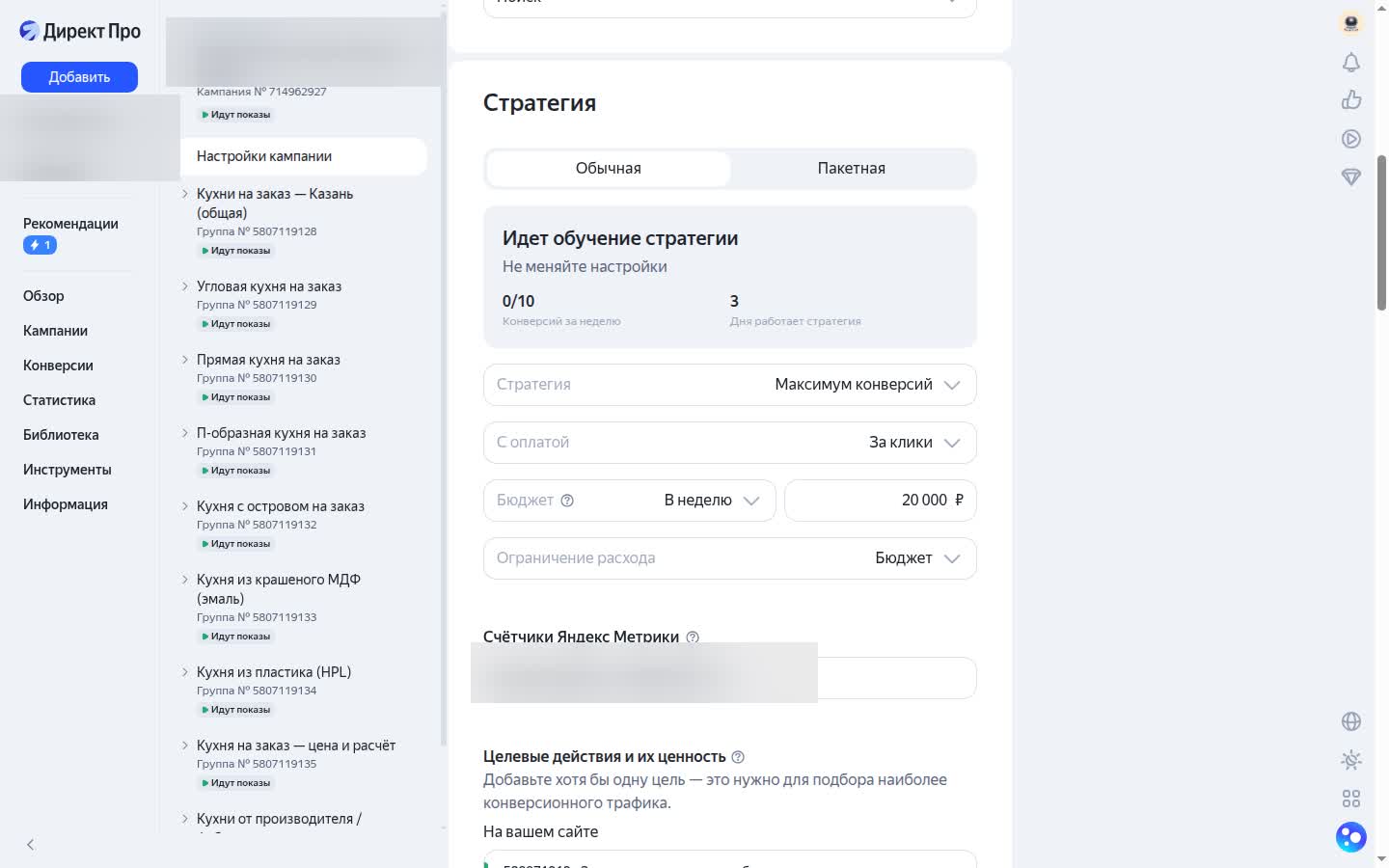Open the С оплатой dropdown
Viewport: 1389px width, 868px height.
(730, 443)
